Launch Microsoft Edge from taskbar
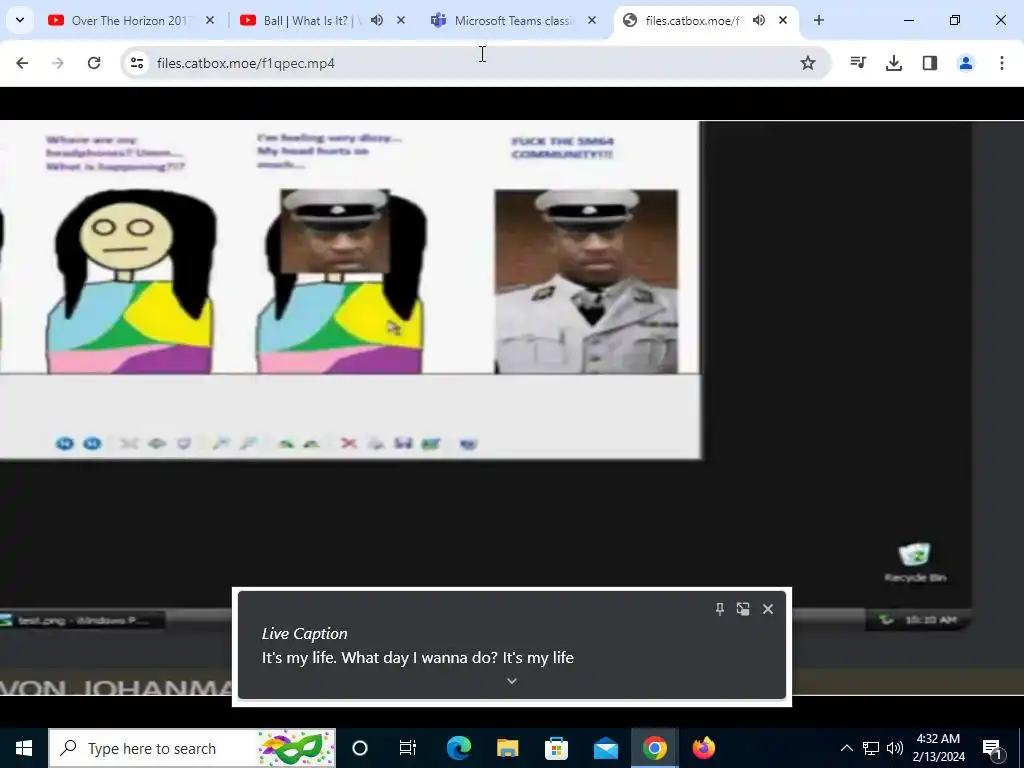 point(458,748)
